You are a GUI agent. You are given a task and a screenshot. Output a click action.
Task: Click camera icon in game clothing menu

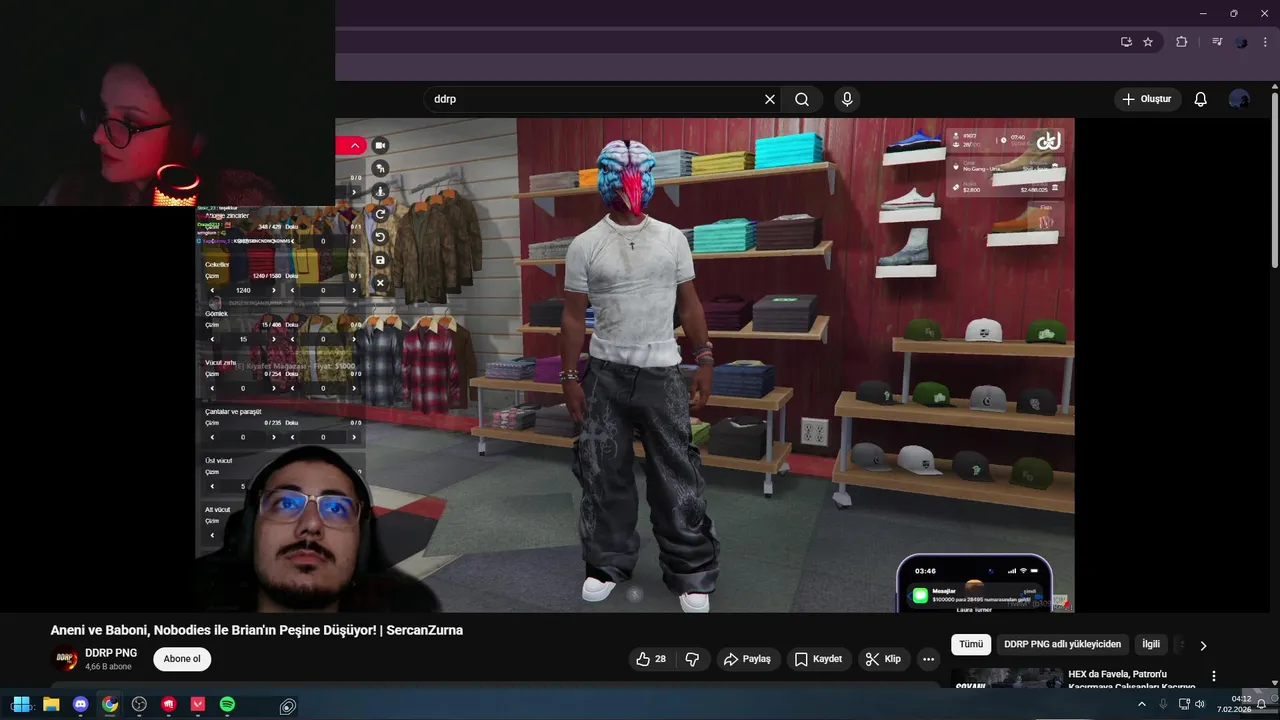380,145
